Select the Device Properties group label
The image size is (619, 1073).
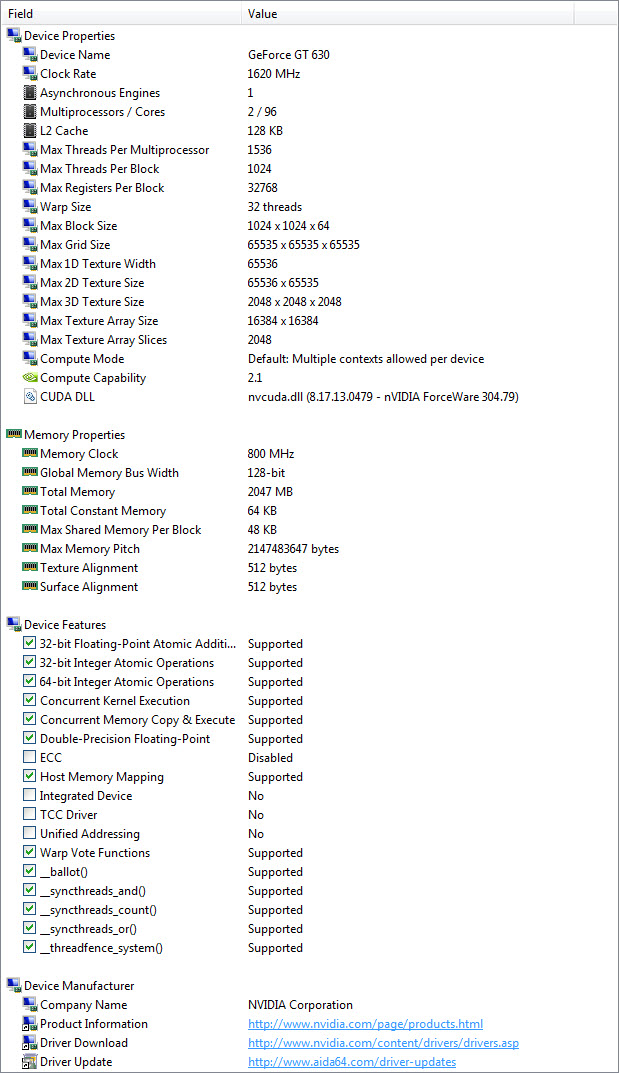point(70,36)
